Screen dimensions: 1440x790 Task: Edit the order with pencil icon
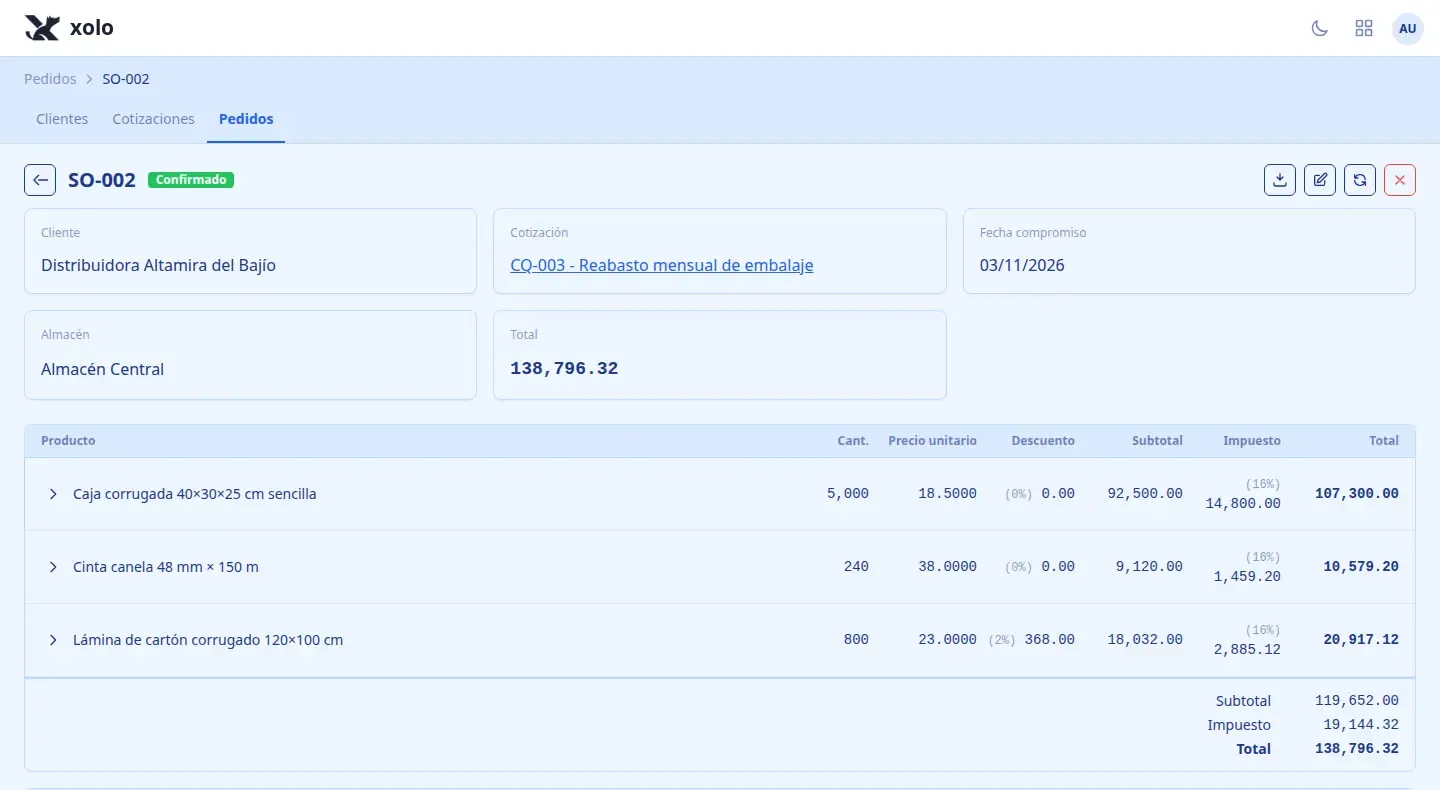pos(1320,180)
